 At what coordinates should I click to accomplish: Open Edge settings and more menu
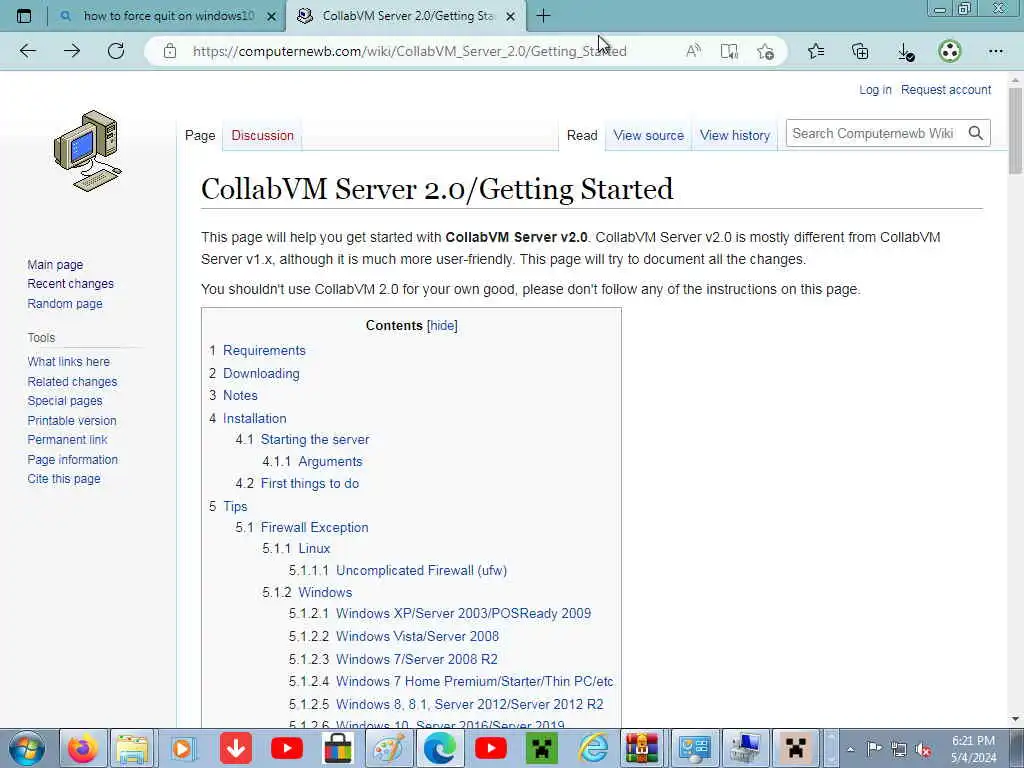coord(995,51)
